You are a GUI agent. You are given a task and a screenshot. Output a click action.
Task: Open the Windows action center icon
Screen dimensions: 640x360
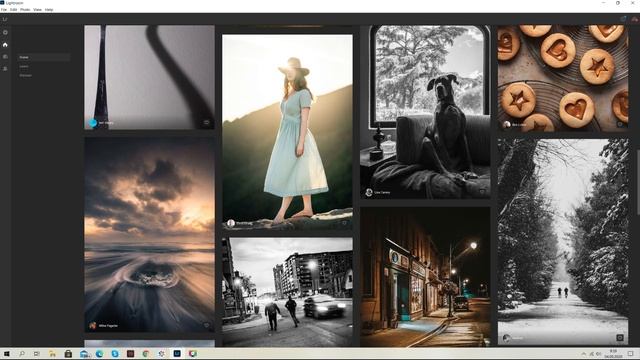pyautogui.click(x=631, y=354)
